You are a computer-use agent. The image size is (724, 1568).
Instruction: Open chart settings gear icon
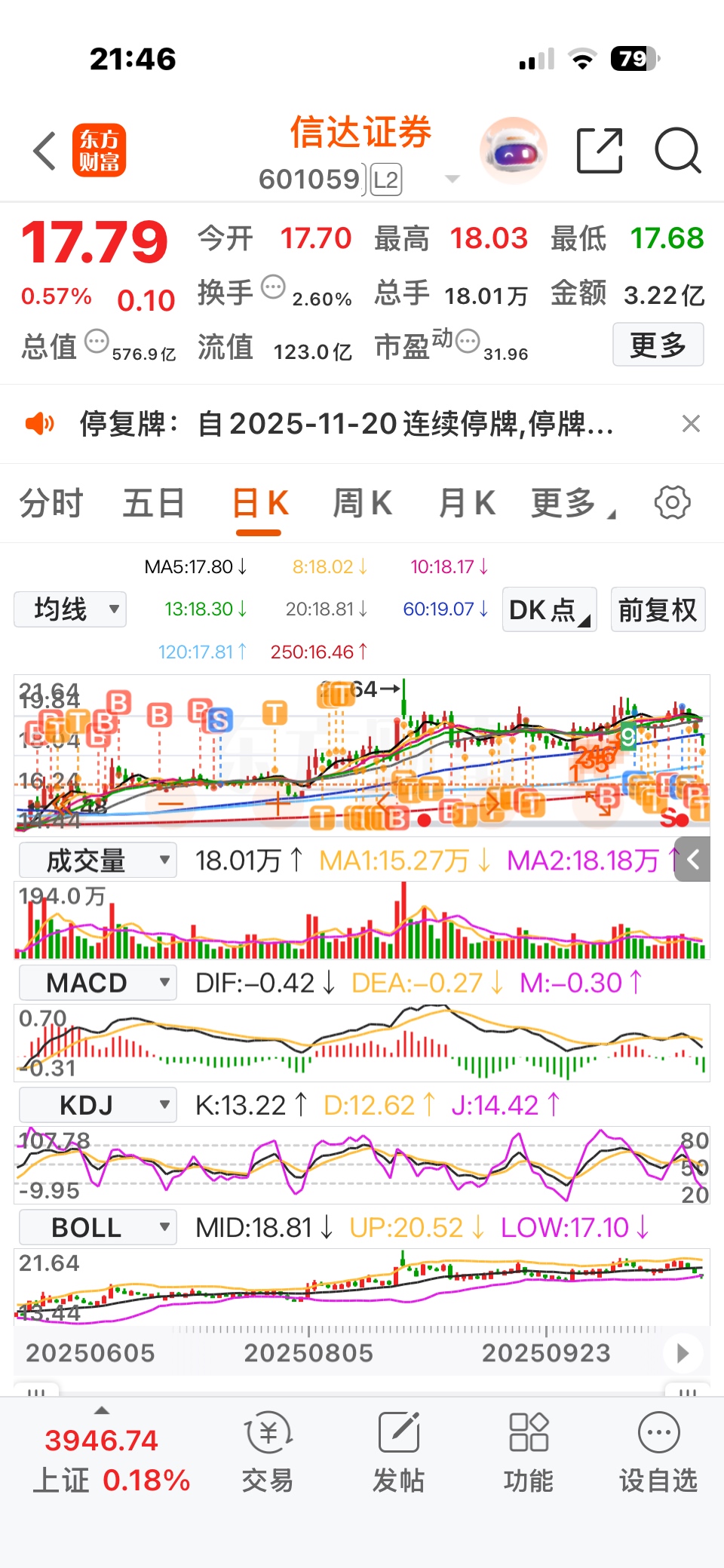672,502
